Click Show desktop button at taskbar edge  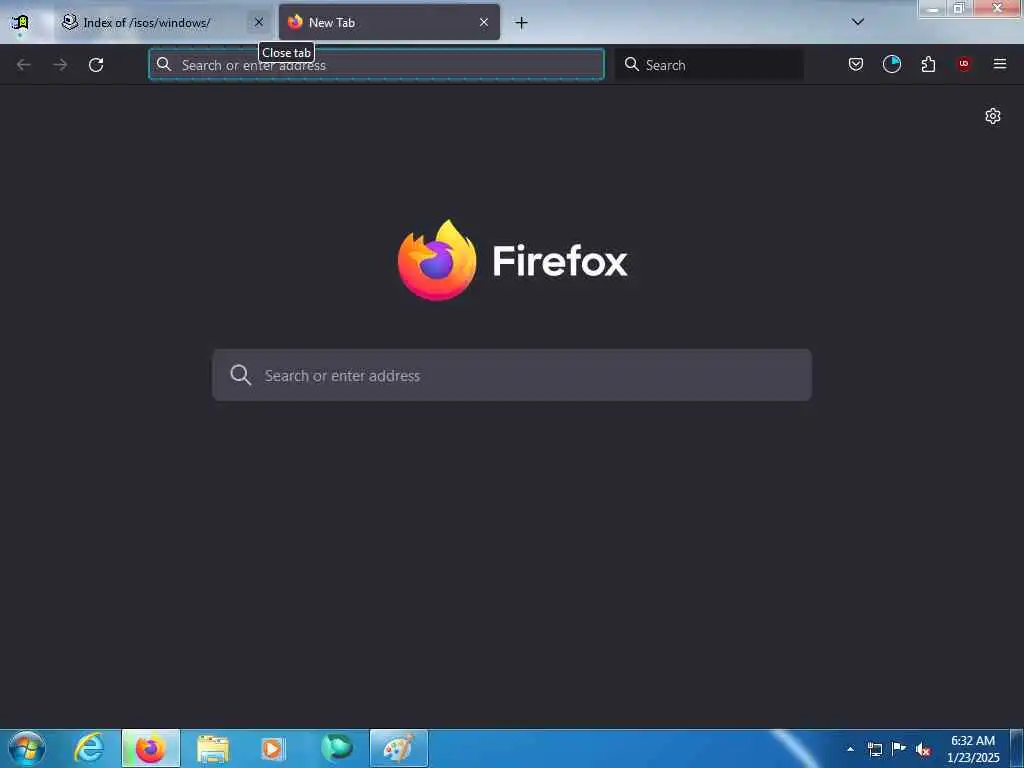point(1017,748)
